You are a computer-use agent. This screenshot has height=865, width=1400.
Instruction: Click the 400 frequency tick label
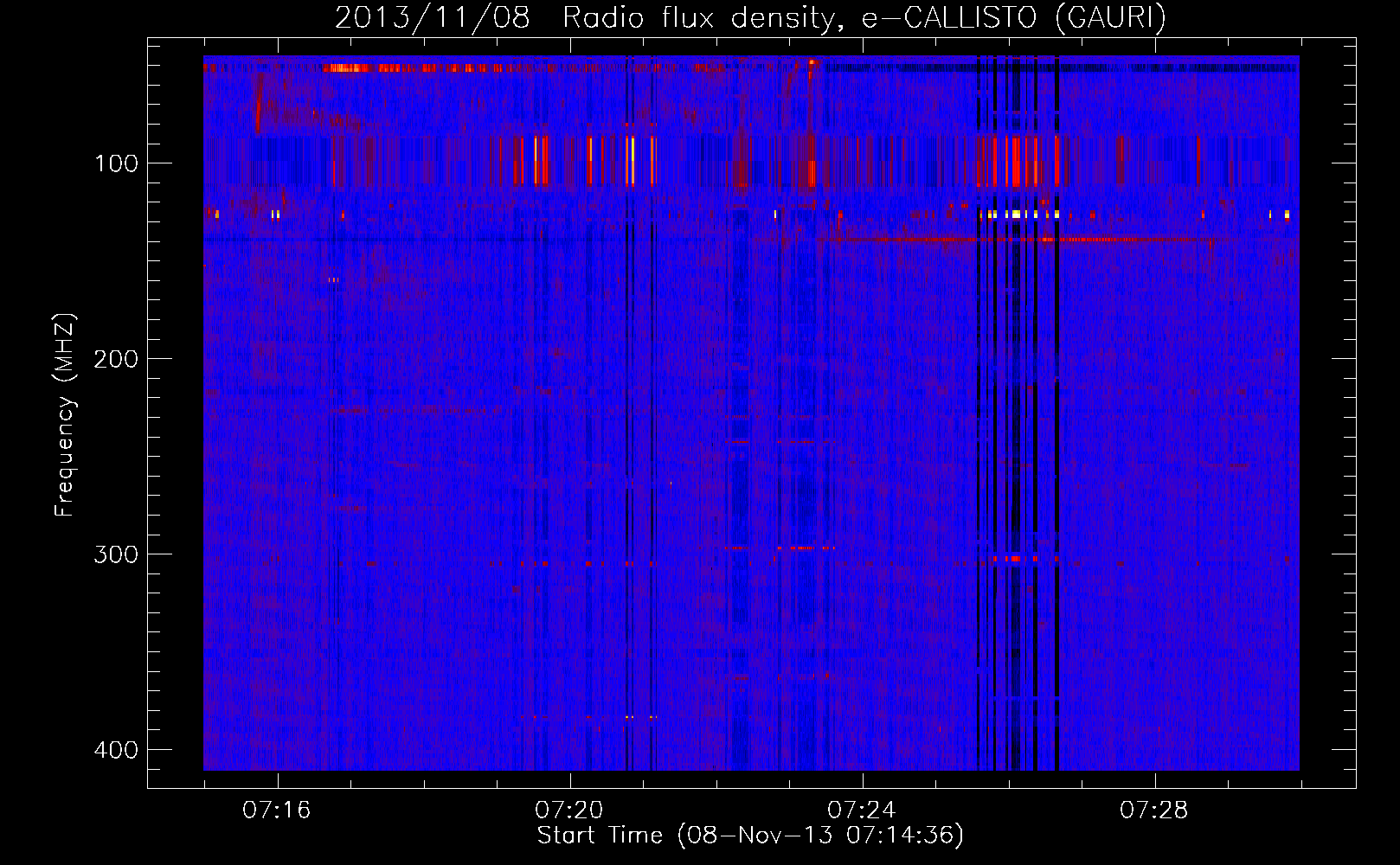tap(116, 750)
